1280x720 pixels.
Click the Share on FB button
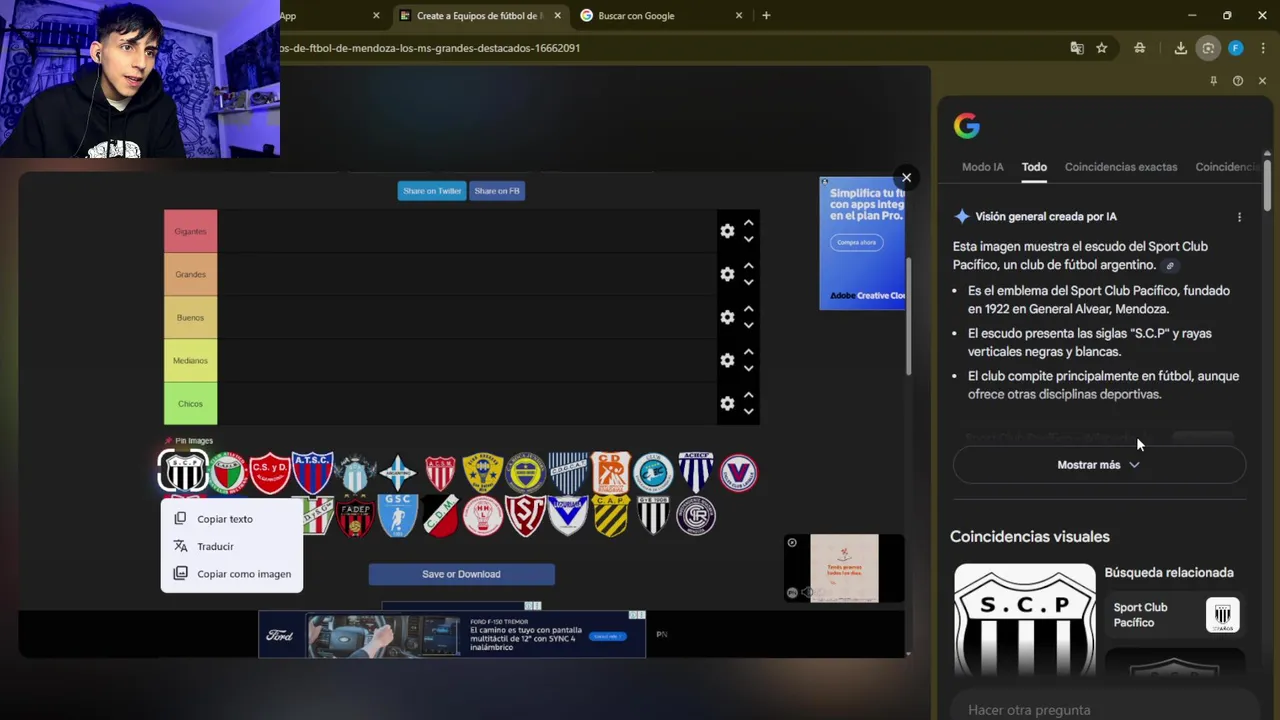497,191
